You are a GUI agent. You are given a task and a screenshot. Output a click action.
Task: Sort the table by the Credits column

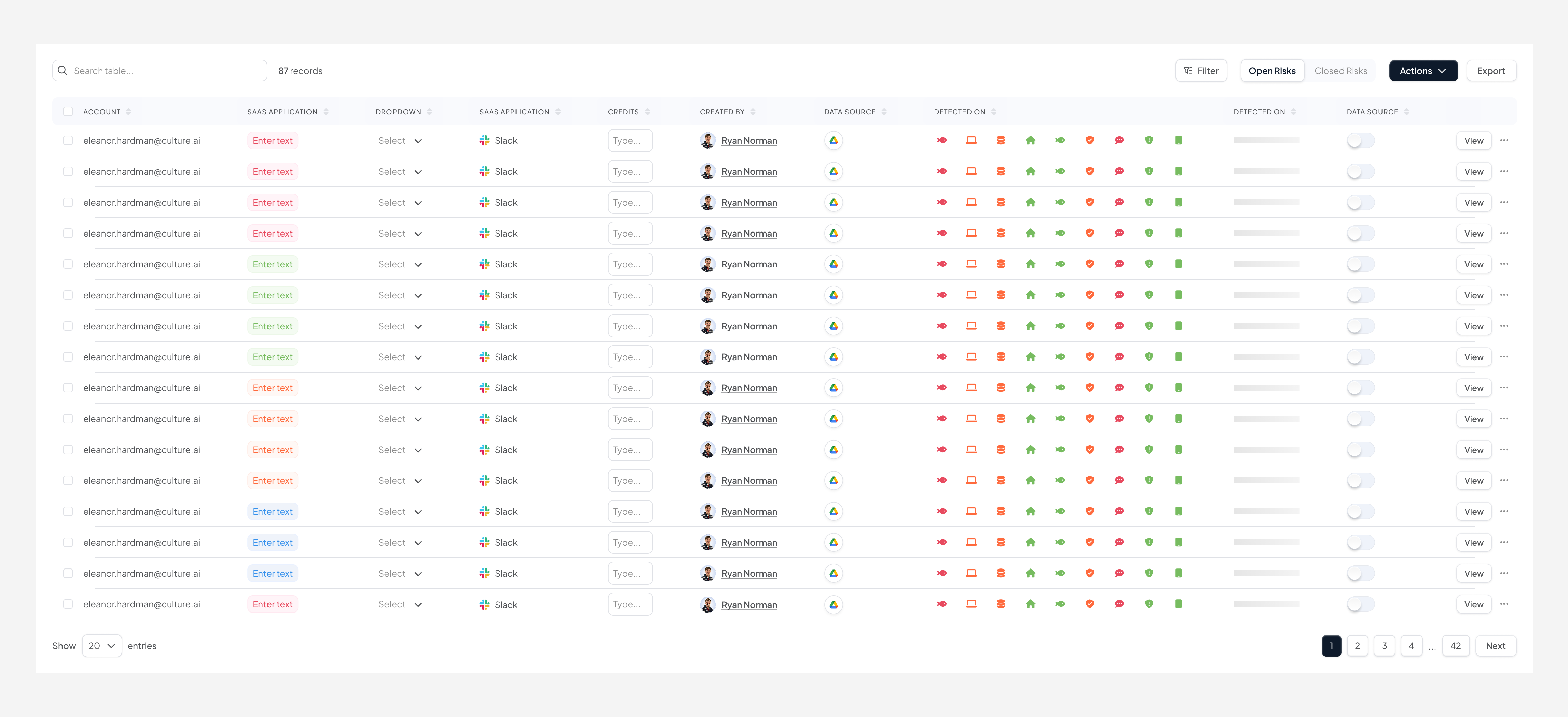coord(647,111)
